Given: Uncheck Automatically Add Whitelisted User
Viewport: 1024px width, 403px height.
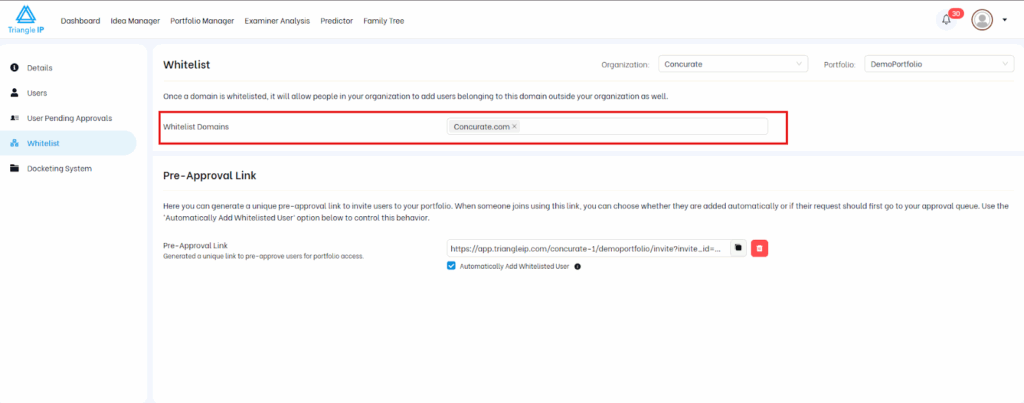Looking at the screenshot, I should click(452, 266).
